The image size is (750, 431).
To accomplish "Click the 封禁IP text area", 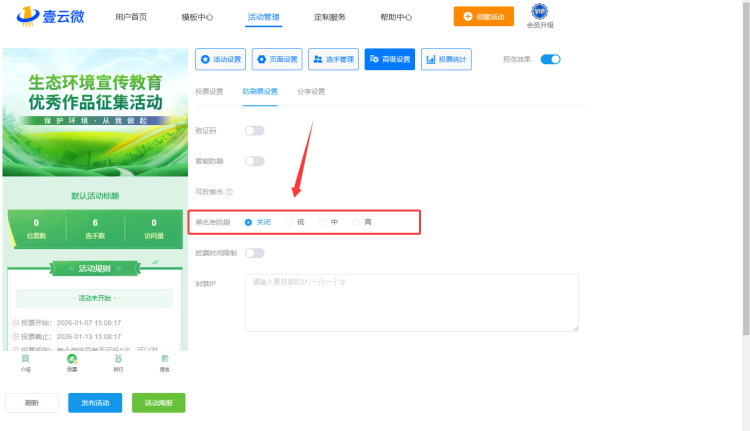I will (411, 302).
